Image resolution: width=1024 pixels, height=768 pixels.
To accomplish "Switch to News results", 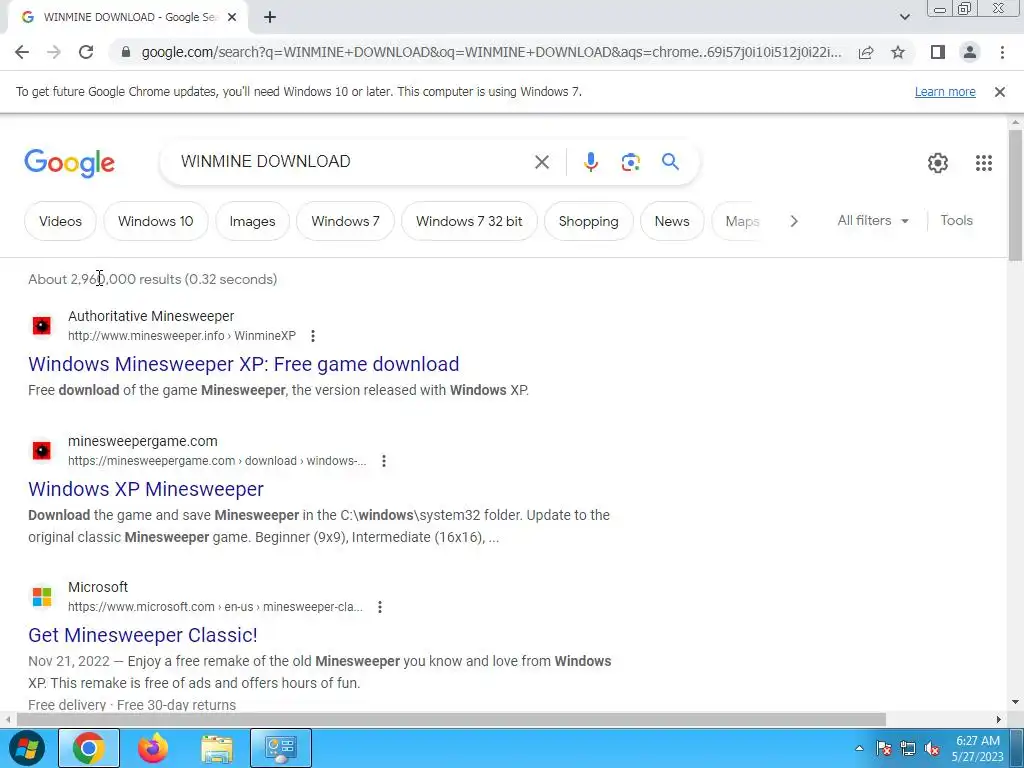I will [672, 221].
